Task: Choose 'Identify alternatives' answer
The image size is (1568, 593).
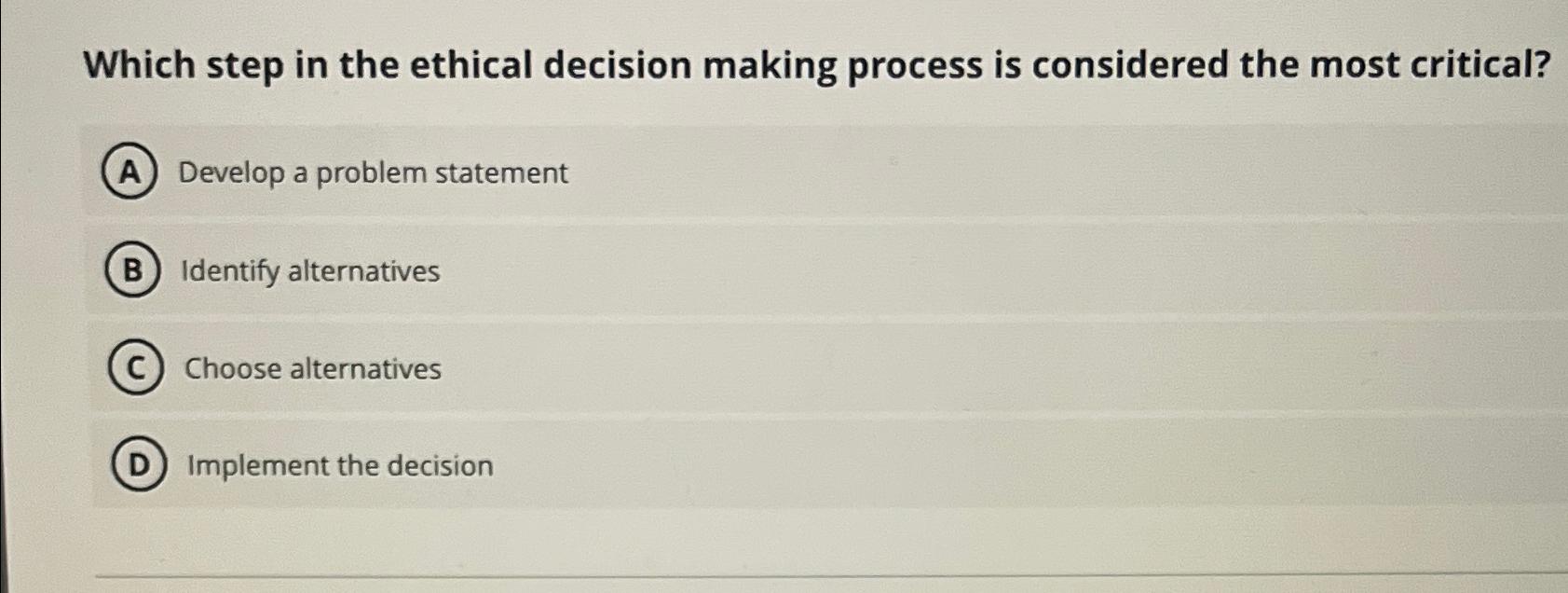Action: click(x=311, y=270)
